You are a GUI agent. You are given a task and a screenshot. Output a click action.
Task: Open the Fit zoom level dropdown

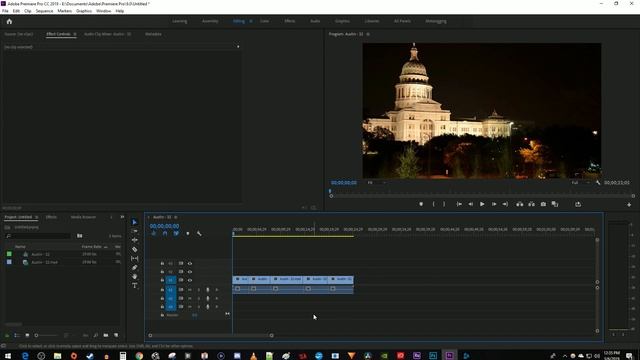pyautogui.click(x=376, y=183)
